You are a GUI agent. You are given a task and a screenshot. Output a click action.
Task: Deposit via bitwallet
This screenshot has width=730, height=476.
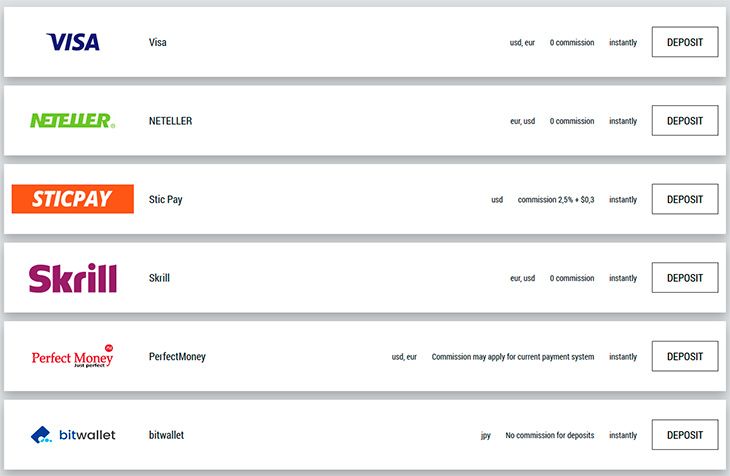pos(685,435)
